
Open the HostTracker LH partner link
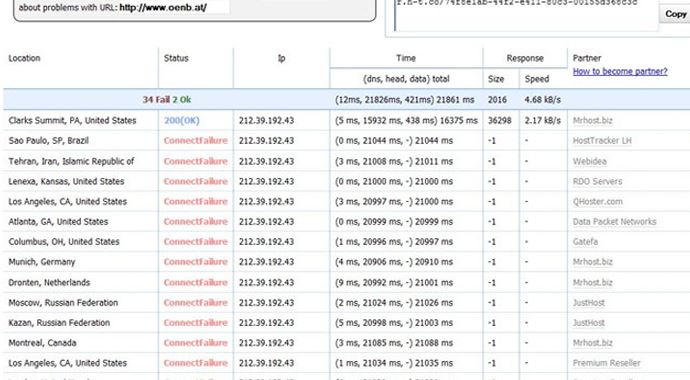click(602, 141)
